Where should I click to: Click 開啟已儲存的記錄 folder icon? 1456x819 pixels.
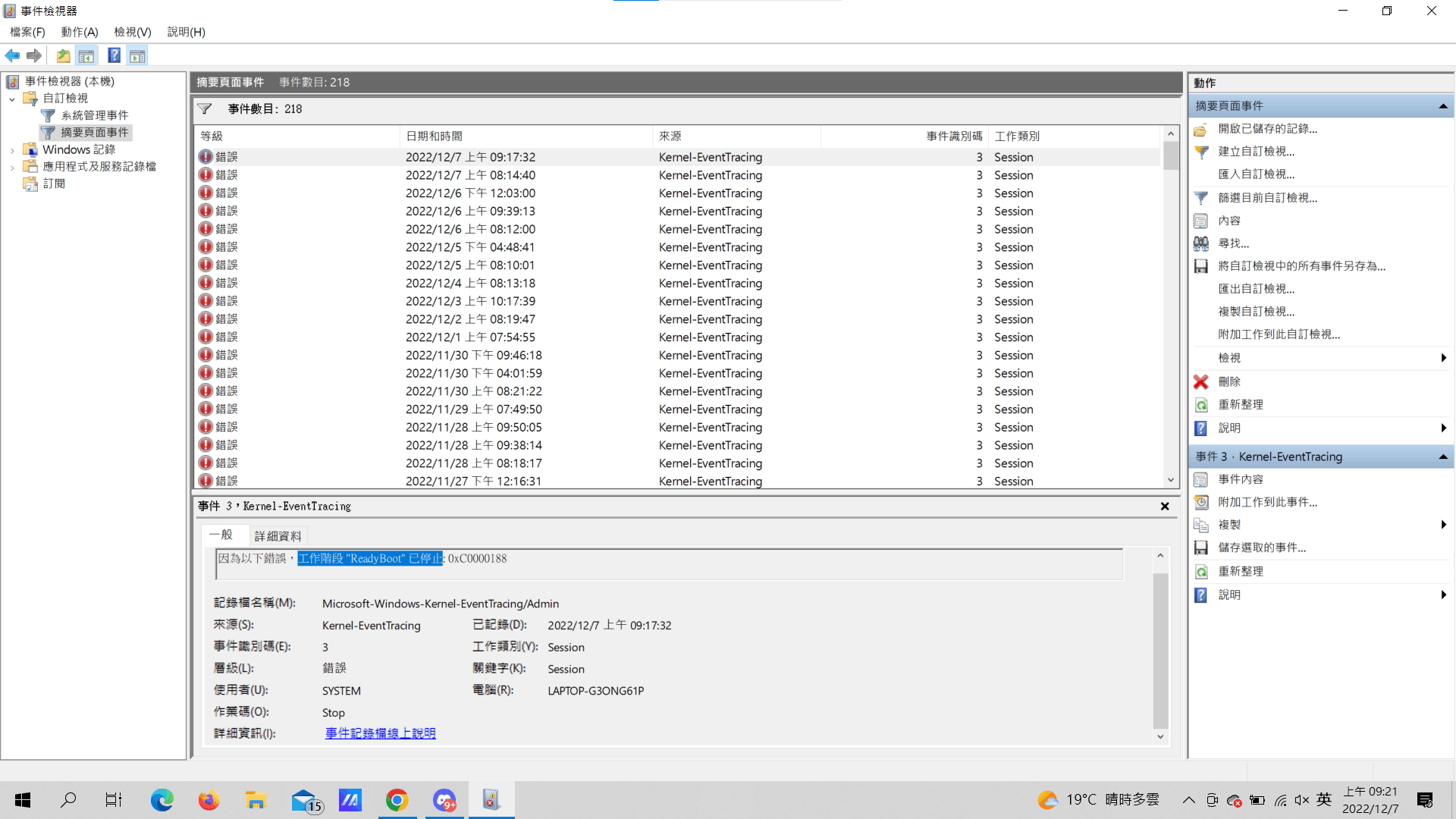(1201, 129)
